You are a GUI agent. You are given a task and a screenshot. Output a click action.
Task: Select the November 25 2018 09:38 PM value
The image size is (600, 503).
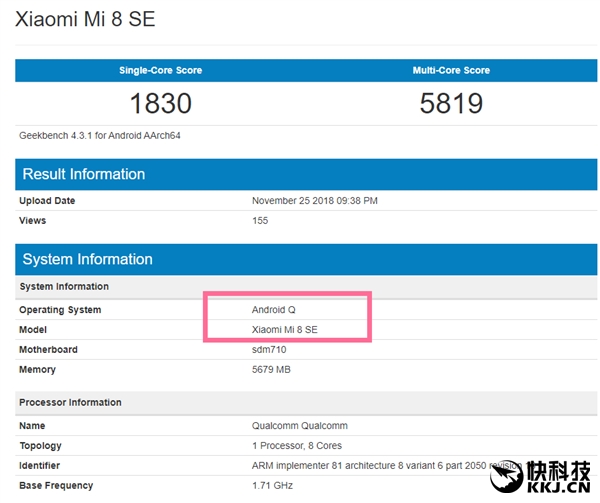pyautogui.click(x=315, y=200)
